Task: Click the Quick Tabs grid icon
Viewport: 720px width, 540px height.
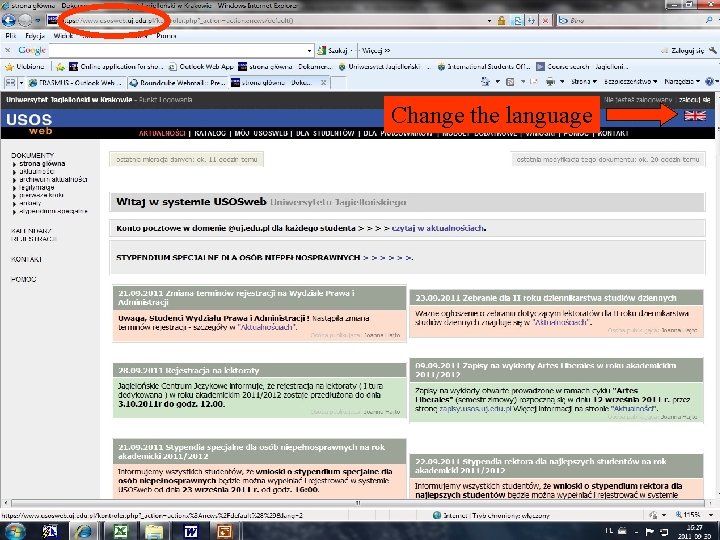Action: coord(10,83)
